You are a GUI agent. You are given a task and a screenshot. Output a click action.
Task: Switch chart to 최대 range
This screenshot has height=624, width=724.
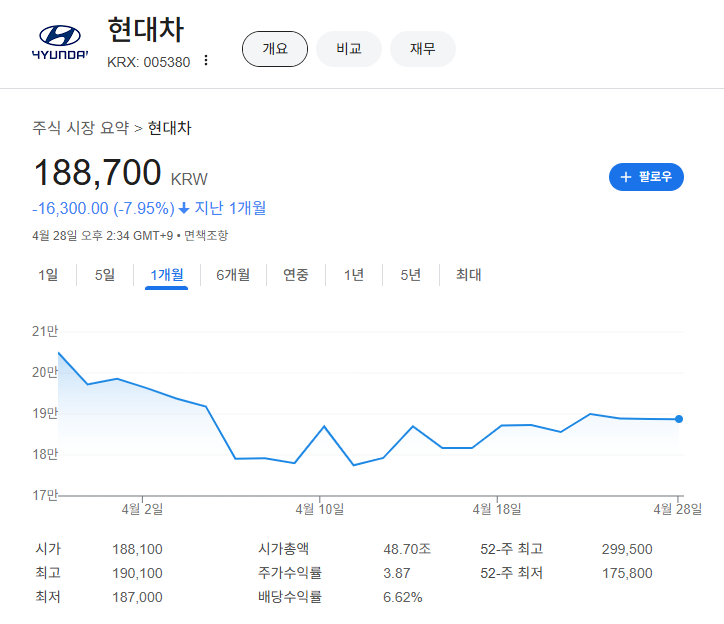click(468, 275)
